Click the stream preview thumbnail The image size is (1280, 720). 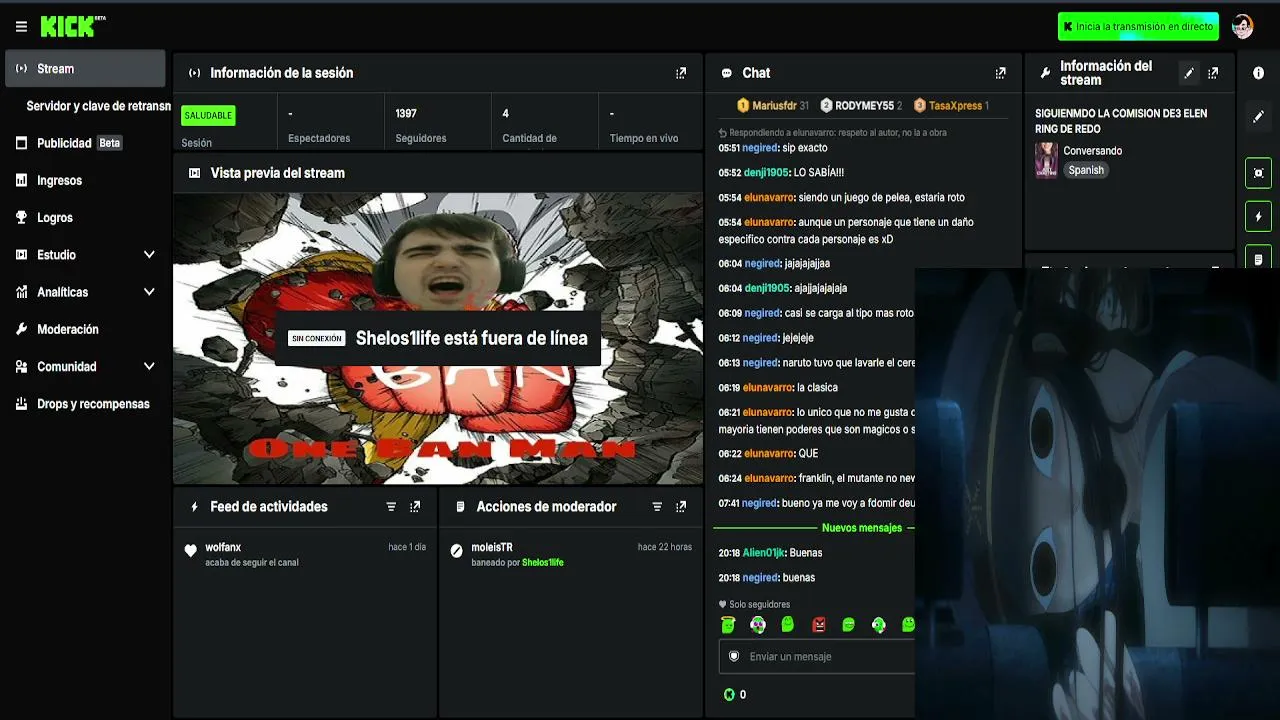(x=438, y=339)
